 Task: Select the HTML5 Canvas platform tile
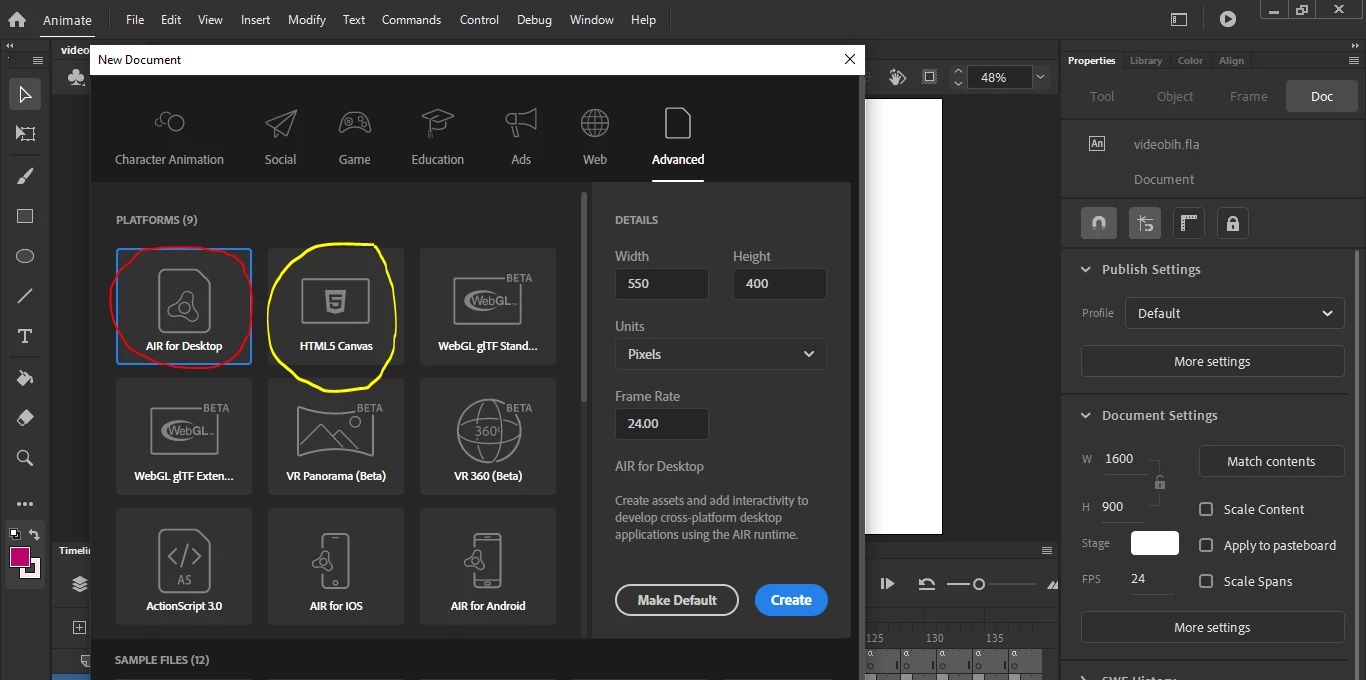(336, 306)
